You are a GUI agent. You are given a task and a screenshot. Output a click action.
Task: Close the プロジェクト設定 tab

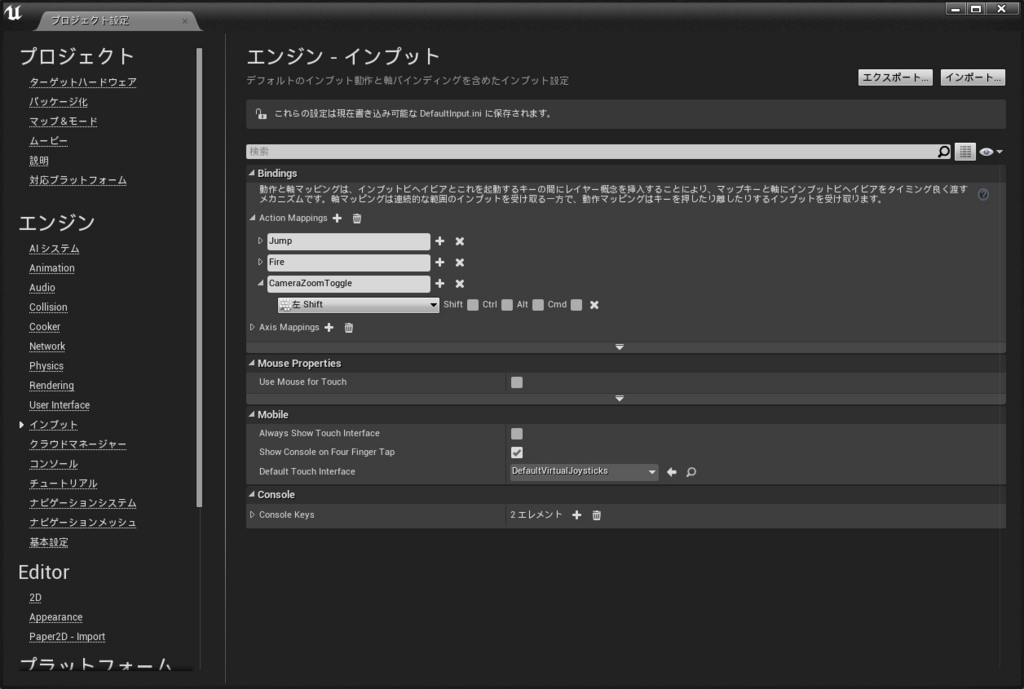point(185,21)
